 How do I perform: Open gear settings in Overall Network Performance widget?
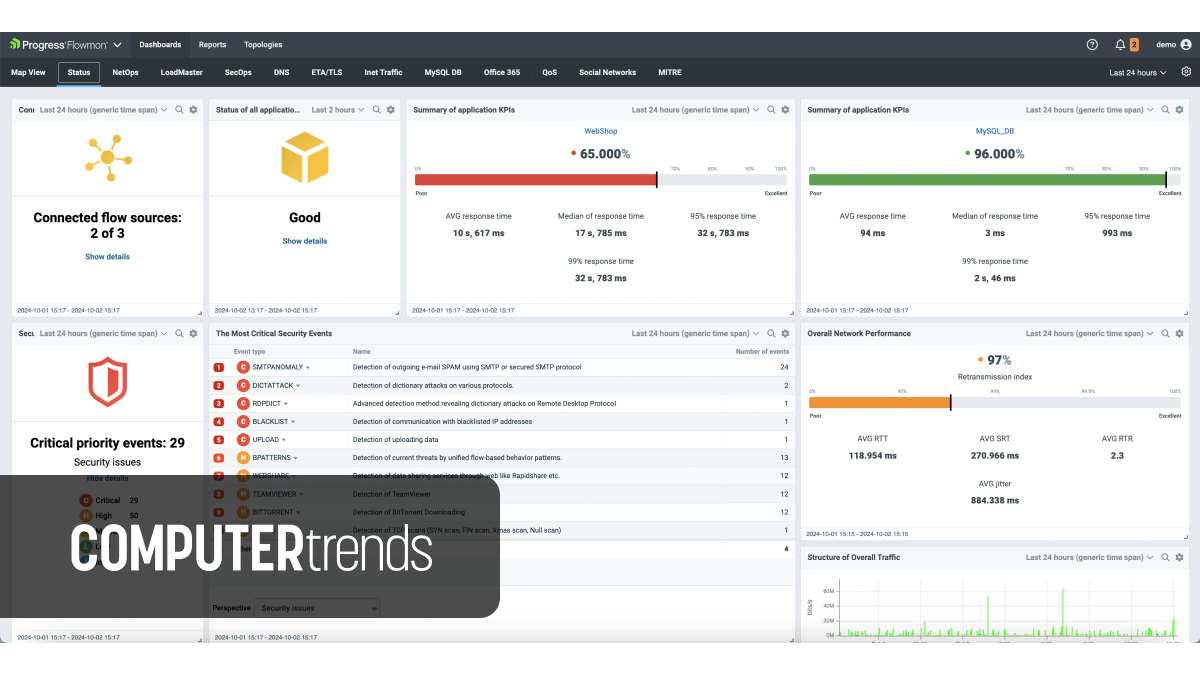[x=1180, y=334]
